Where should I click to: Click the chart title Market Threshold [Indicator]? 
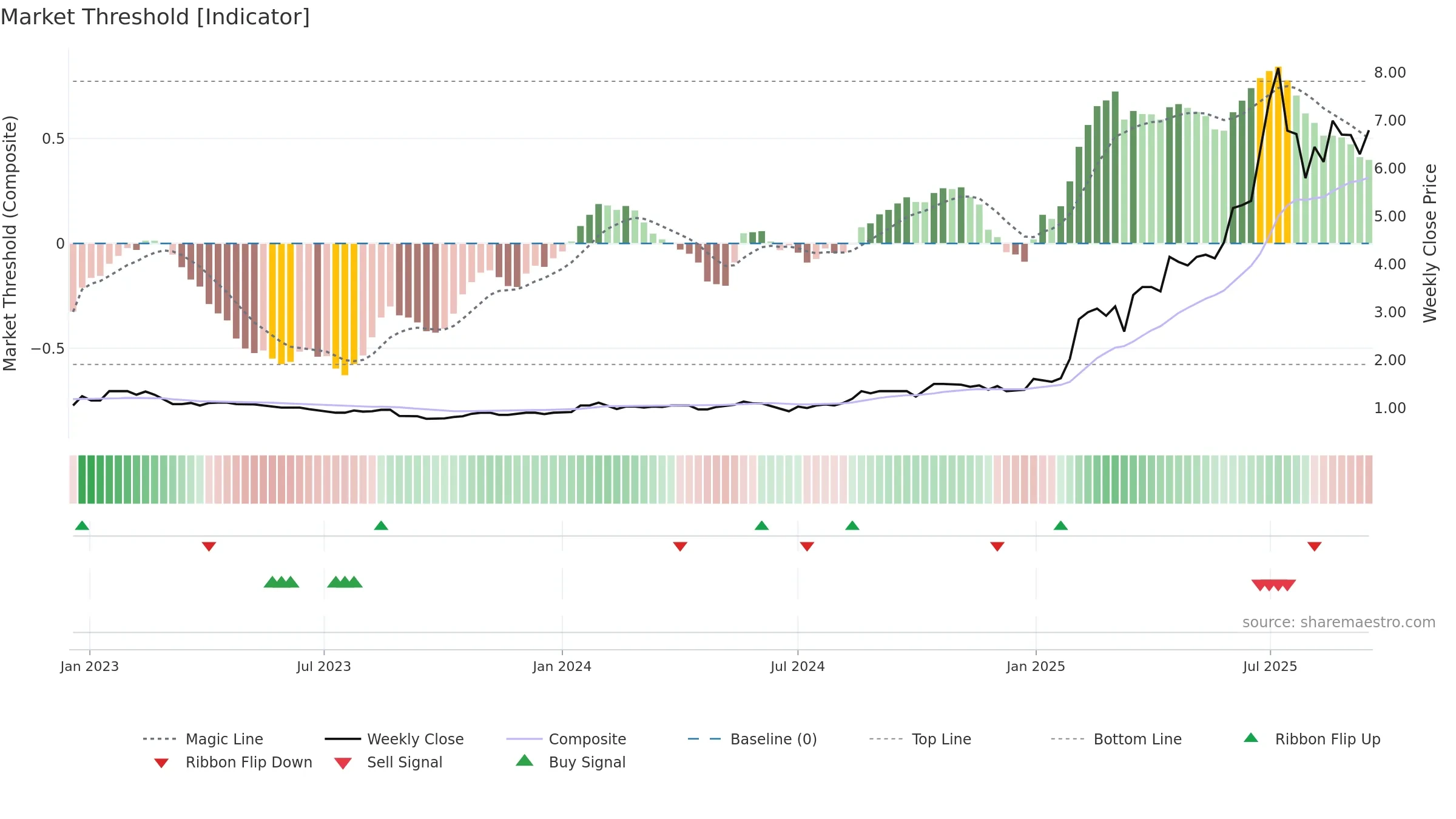[x=155, y=17]
